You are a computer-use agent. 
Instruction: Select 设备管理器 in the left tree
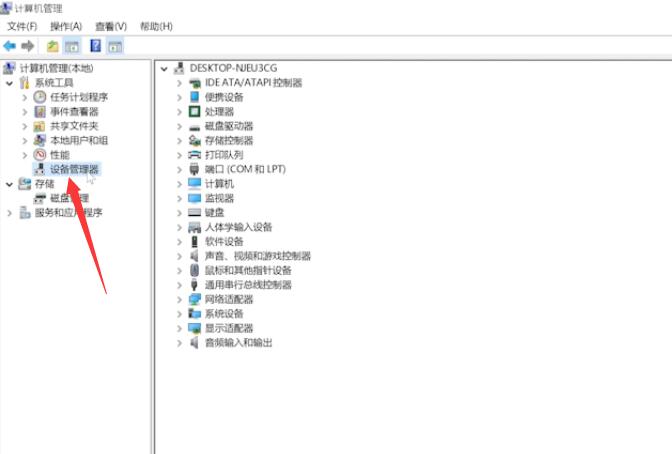pyautogui.click(x=75, y=169)
